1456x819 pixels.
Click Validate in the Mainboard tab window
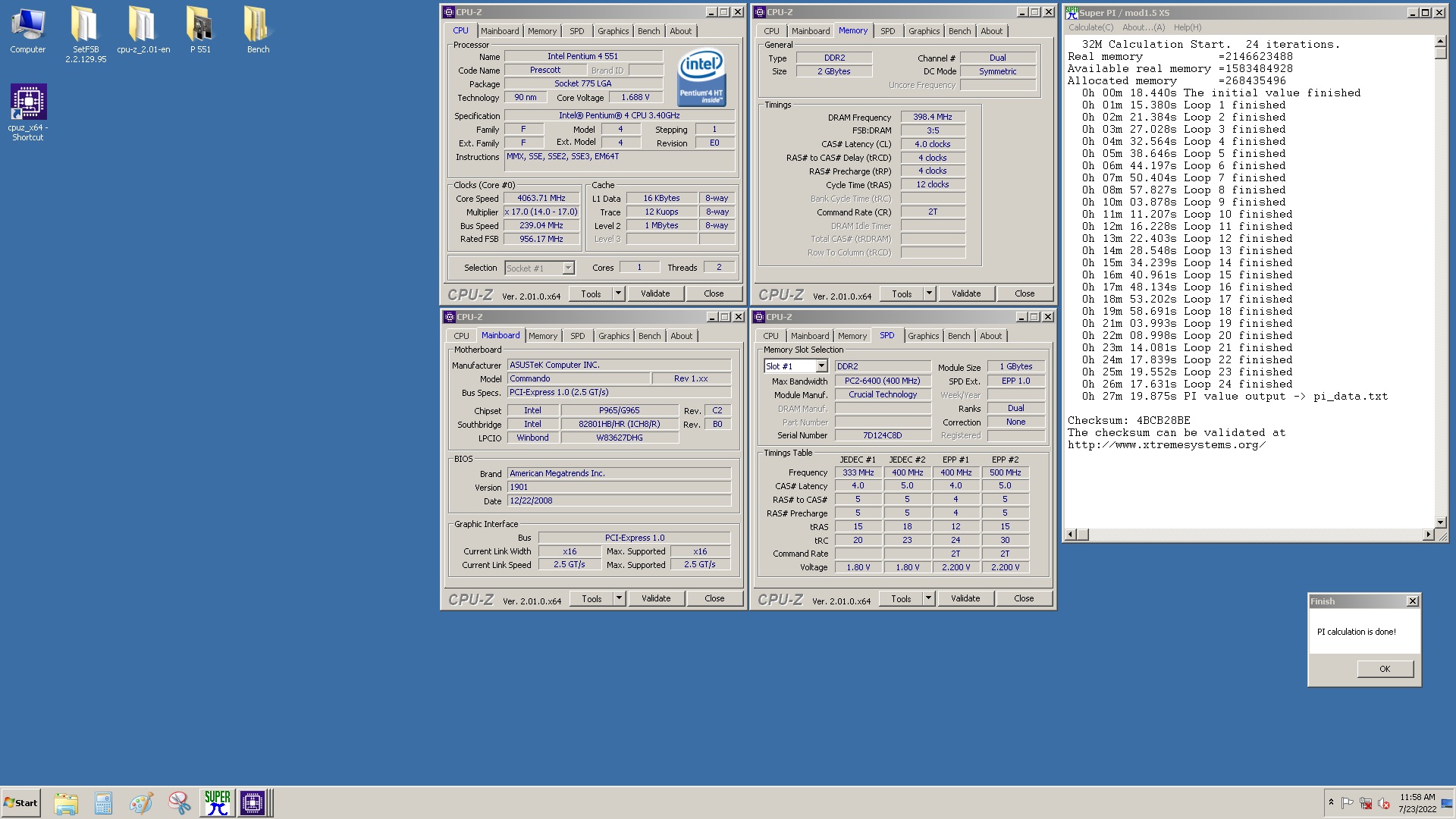656,598
